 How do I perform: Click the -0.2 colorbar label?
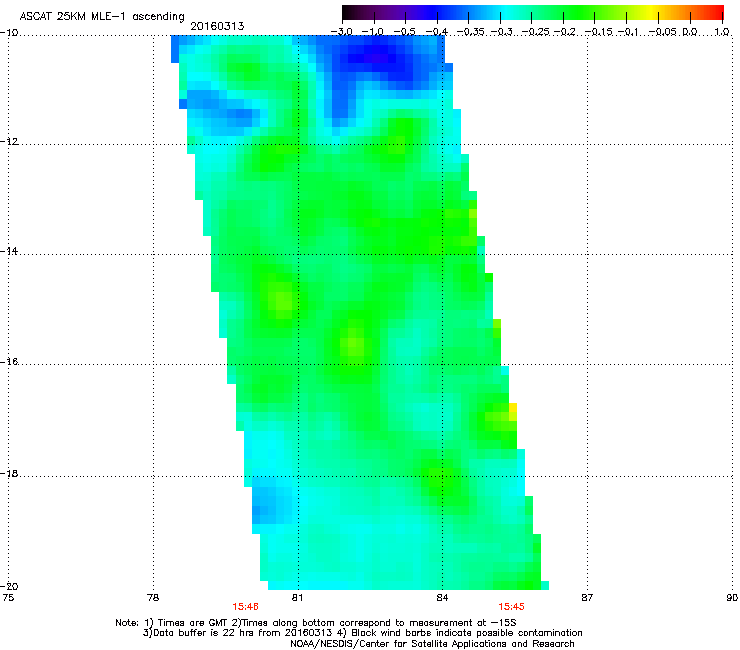click(564, 32)
